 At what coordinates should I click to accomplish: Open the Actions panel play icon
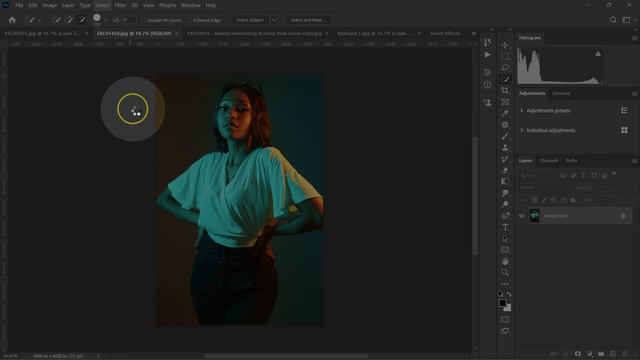(x=487, y=54)
